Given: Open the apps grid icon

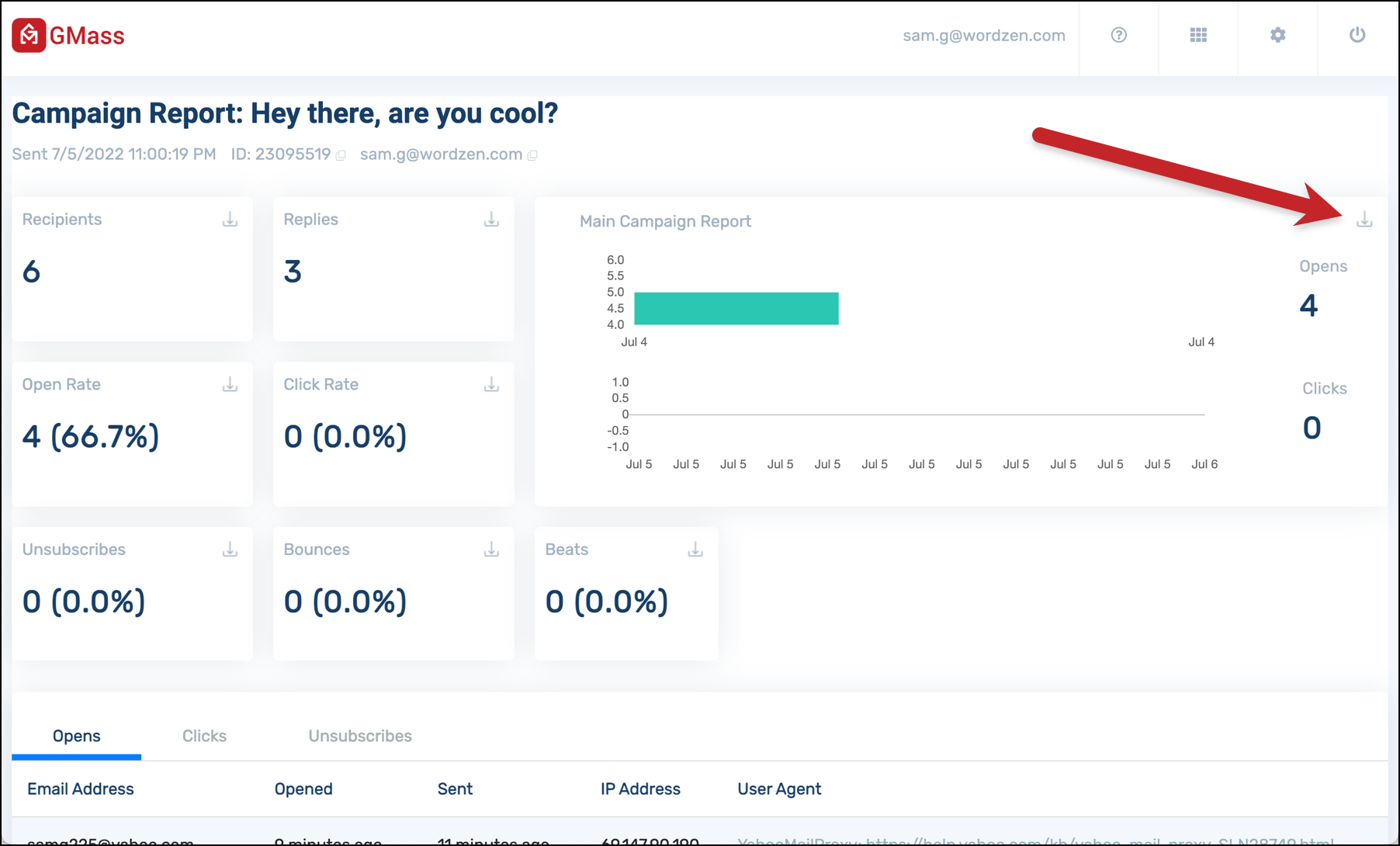Looking at the screenshot, I should 1198,35.
